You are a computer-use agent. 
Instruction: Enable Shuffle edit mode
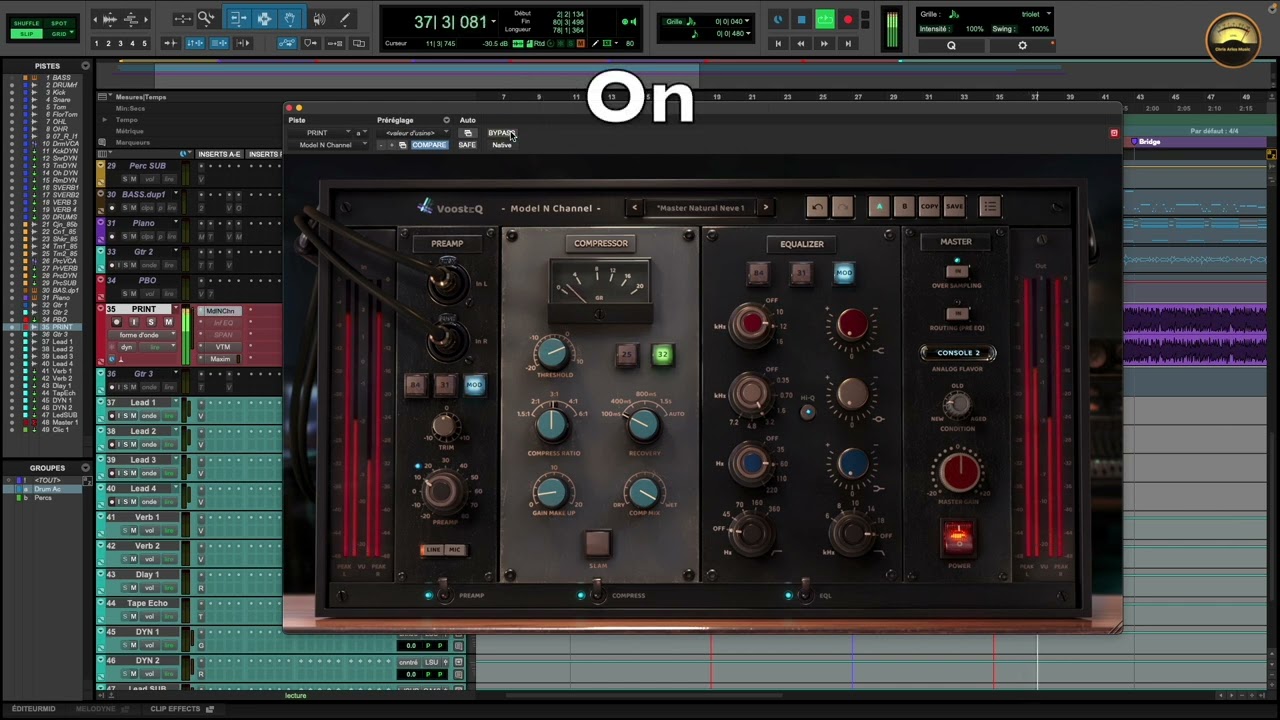[27, 23]
